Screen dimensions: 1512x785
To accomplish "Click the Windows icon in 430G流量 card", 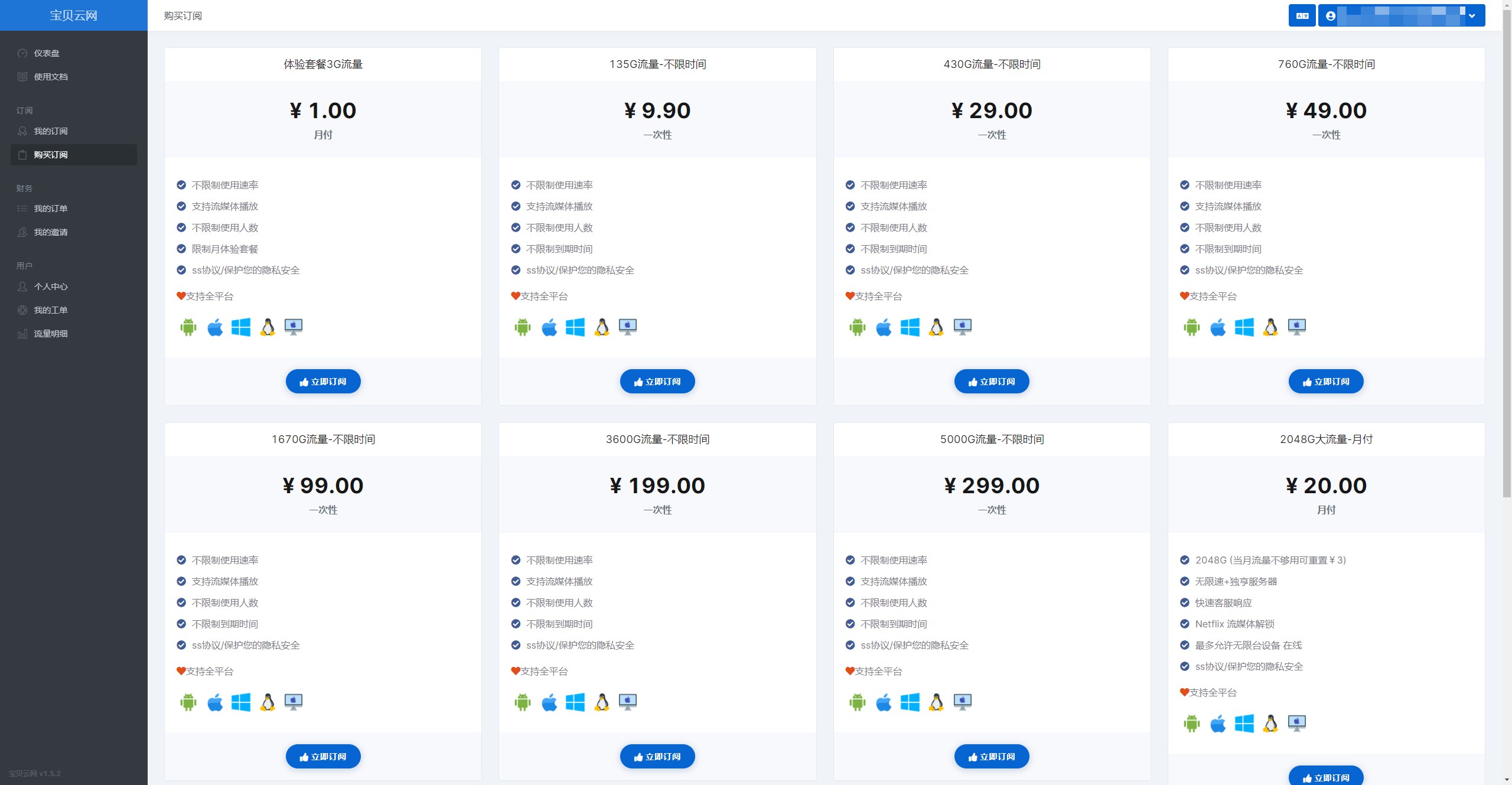I will click(x=910, y=327).
